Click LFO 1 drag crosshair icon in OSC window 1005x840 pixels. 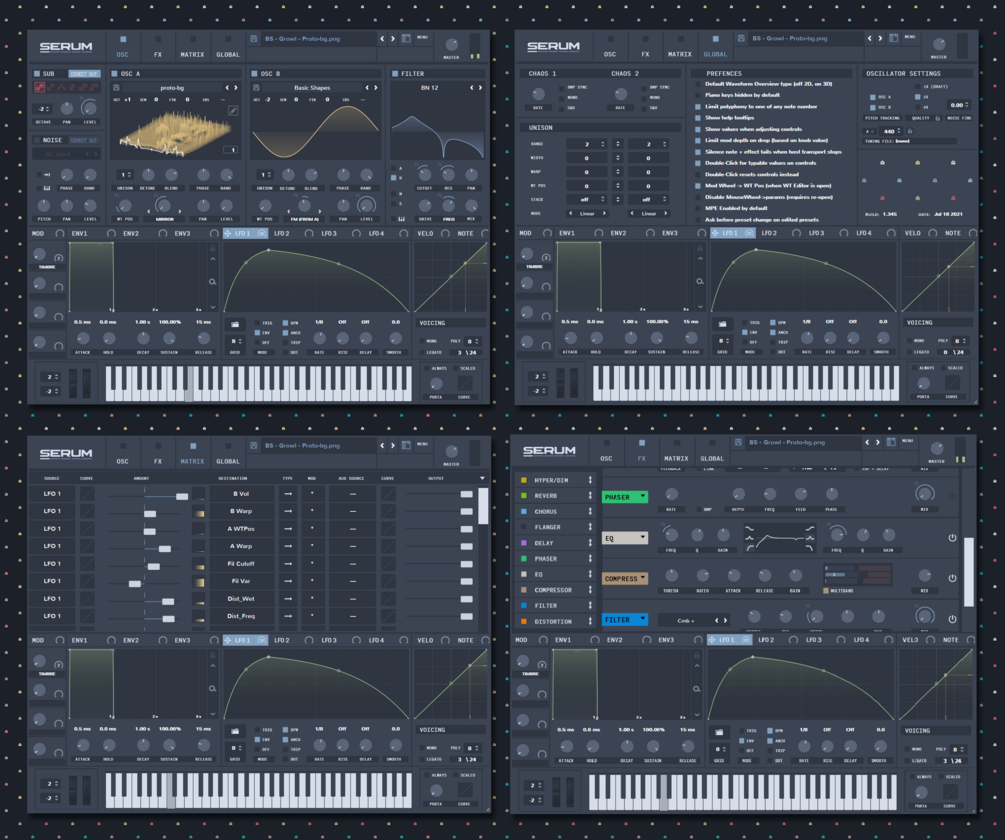(228, 233)
